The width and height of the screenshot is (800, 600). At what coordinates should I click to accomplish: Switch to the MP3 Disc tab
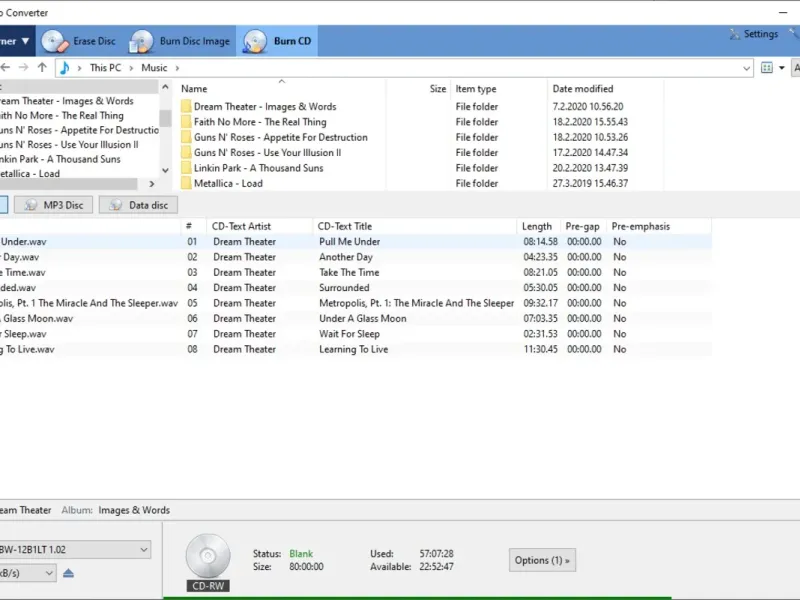54,205
